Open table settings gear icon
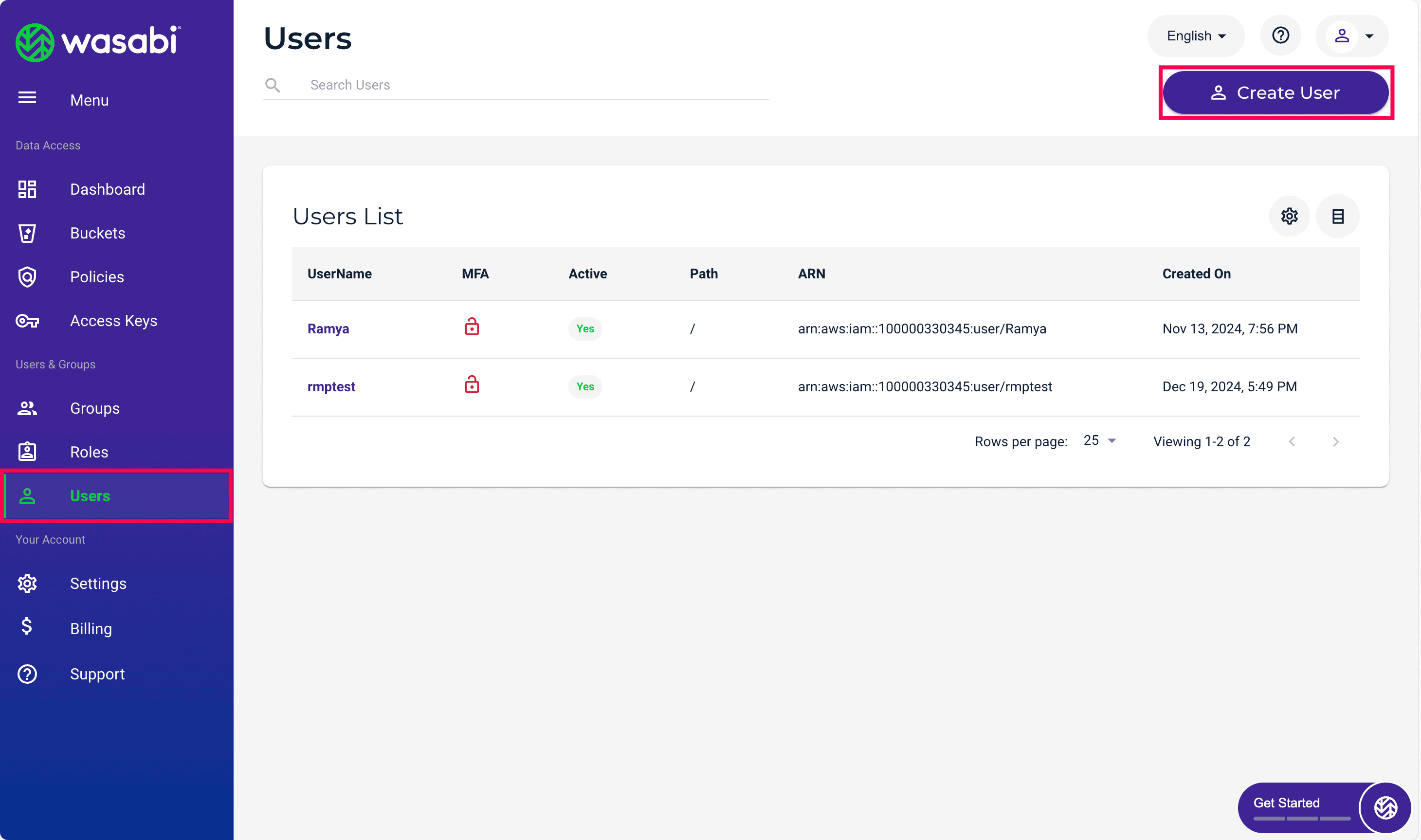This screenshot has width=1421, height=840. 1289,216
